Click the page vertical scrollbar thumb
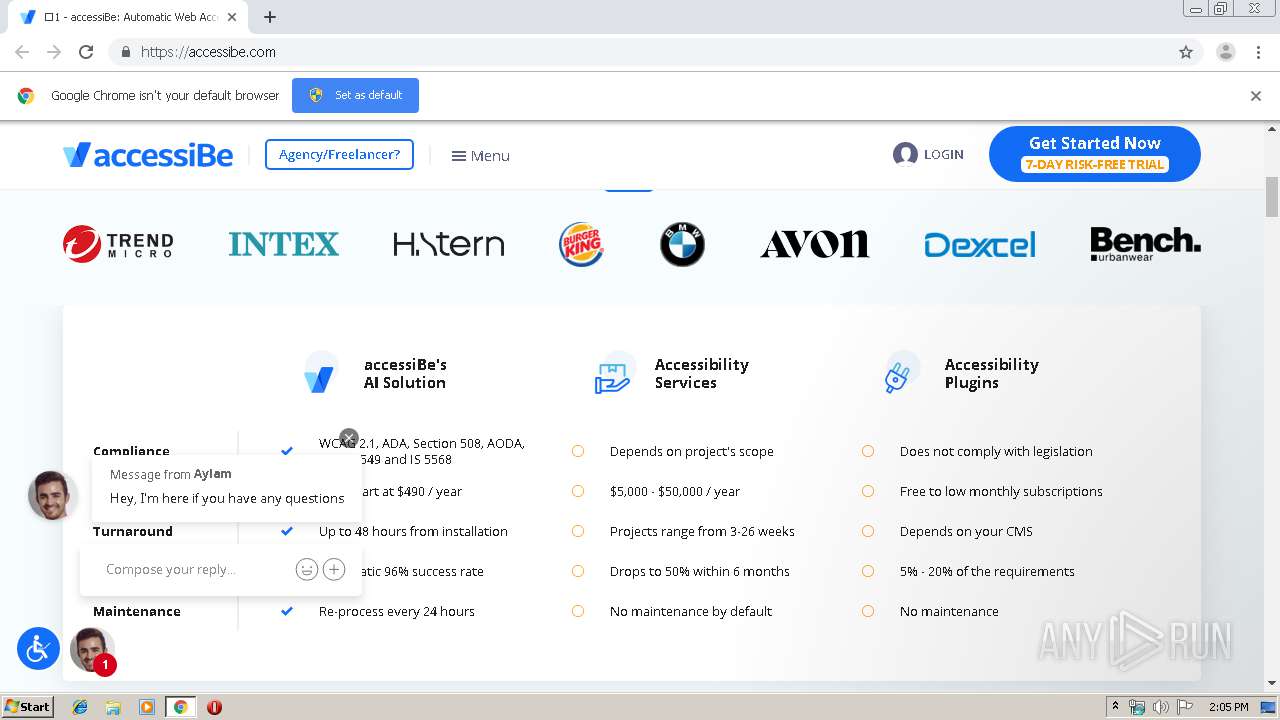Image resolution: width=1280 pixels, height=720 pixels. click(x=1272, y=196)
